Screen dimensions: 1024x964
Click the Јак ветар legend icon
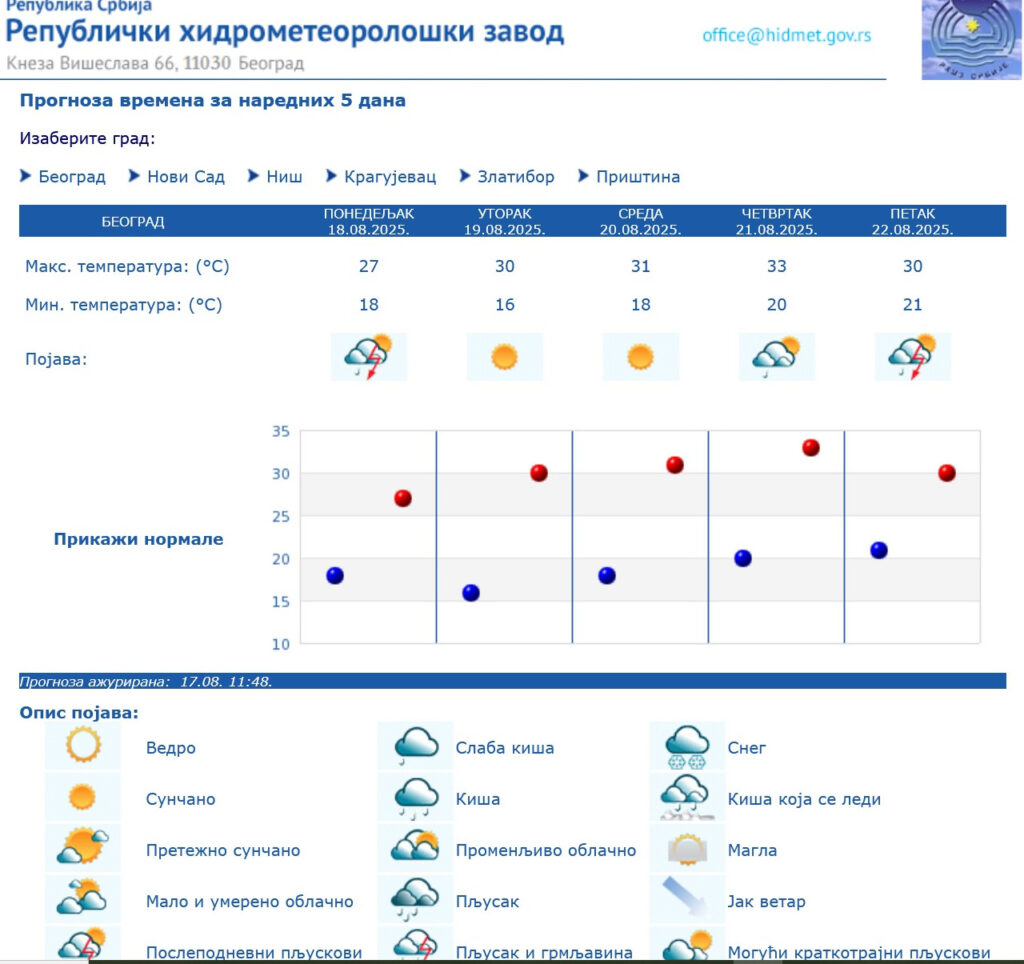pos(687,901)
